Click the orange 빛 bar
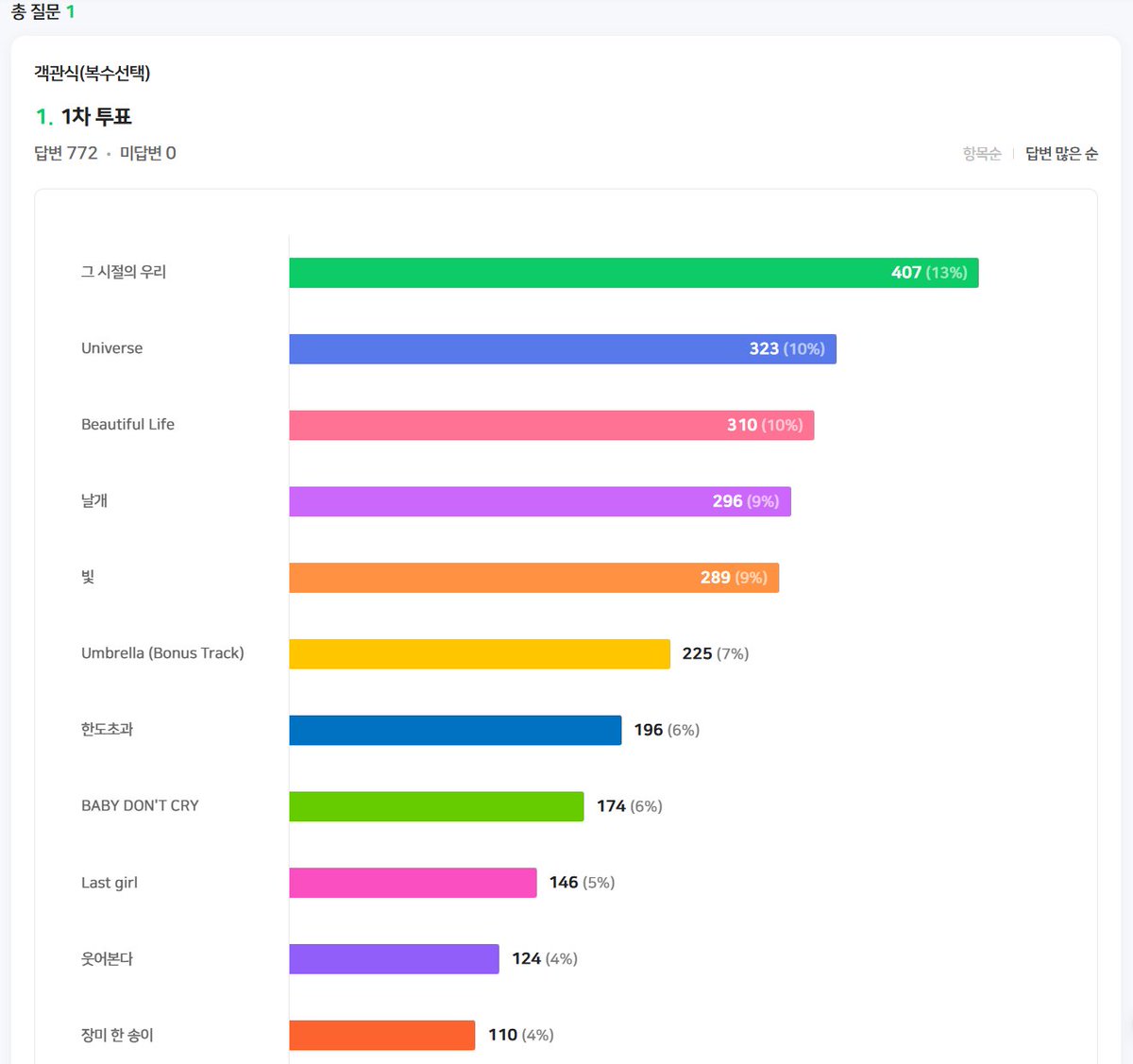The image size is (1133, 1064). (534, 578)
